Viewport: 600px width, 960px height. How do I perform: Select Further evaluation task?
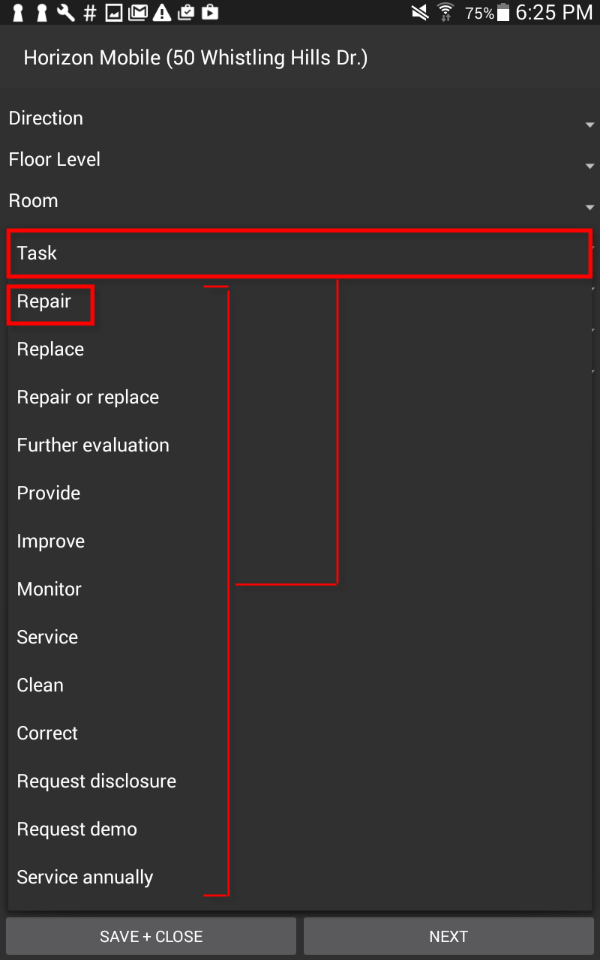(93, 446)
